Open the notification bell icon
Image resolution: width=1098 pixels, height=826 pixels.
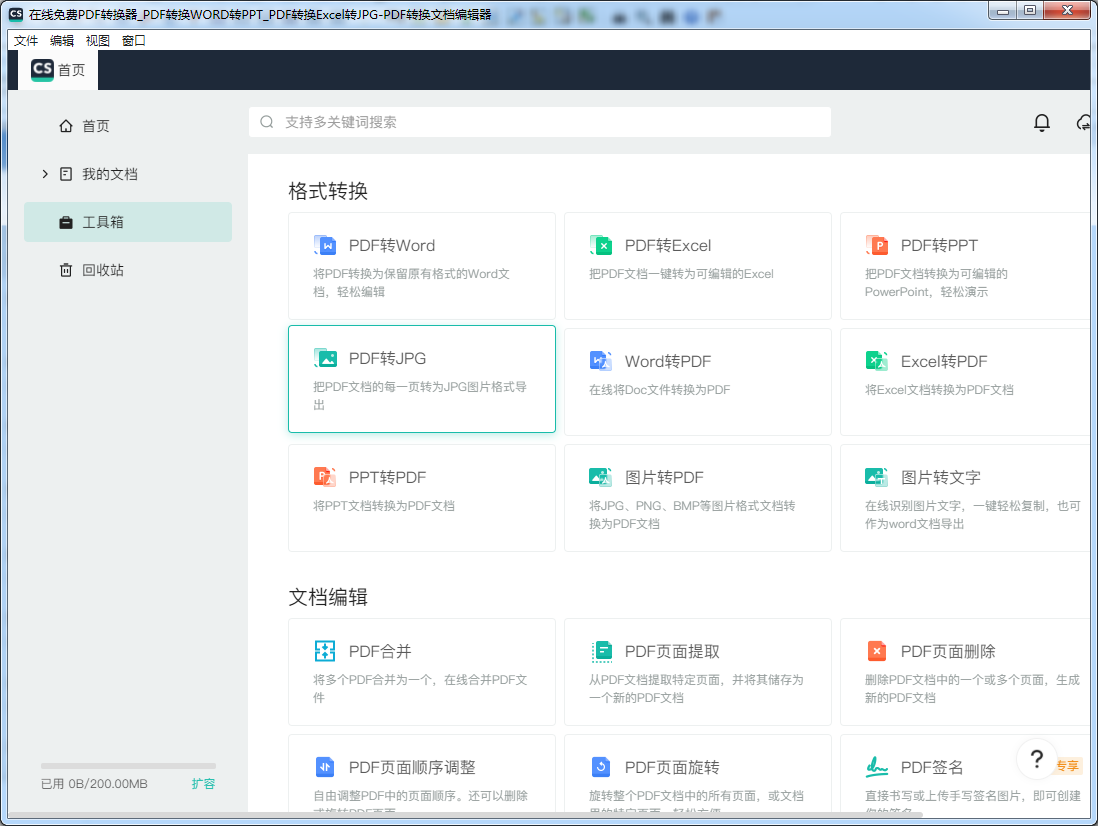(x=1041, y=122)
